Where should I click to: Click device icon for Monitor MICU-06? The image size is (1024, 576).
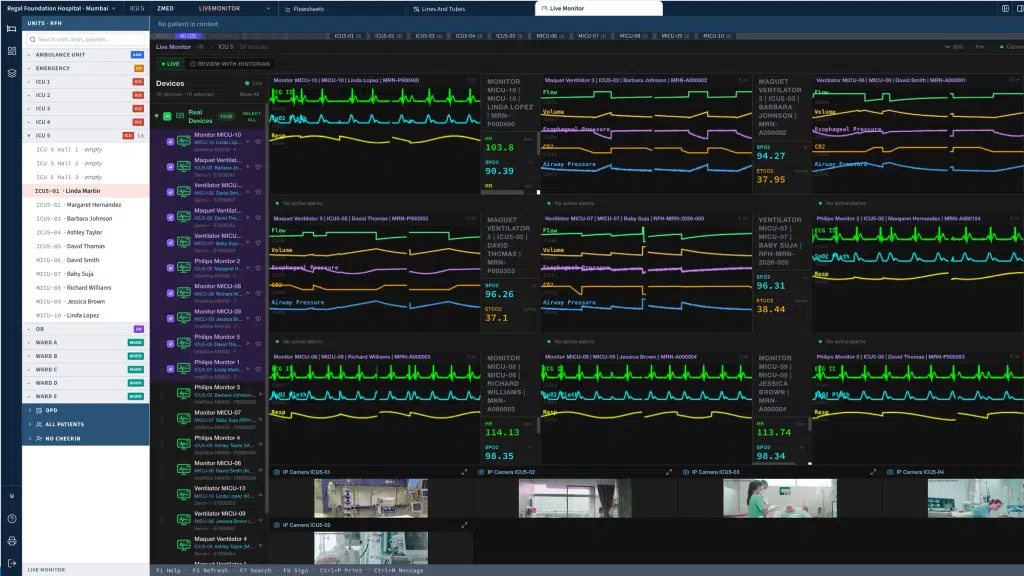coord(184,470)
